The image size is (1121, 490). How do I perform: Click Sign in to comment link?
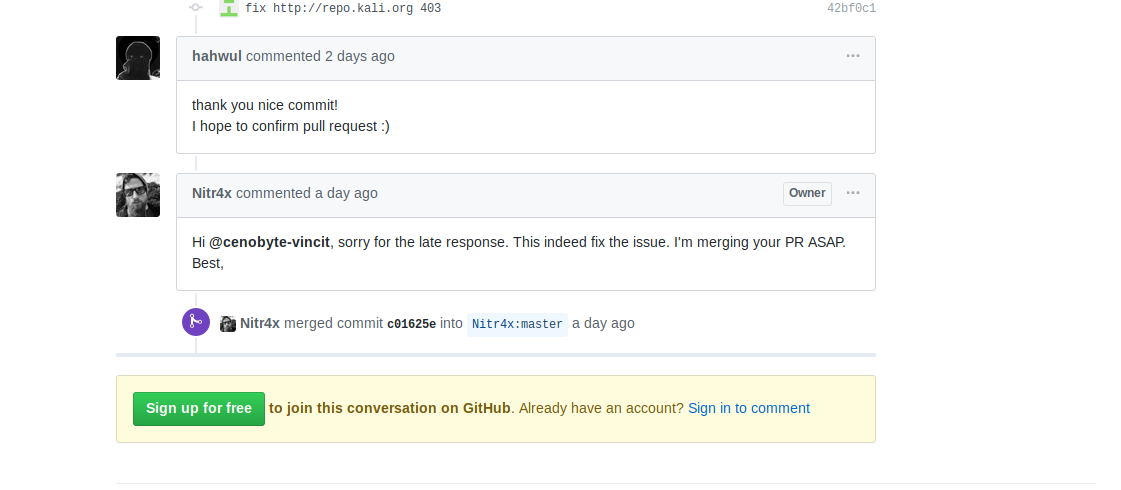pos(749,408)
